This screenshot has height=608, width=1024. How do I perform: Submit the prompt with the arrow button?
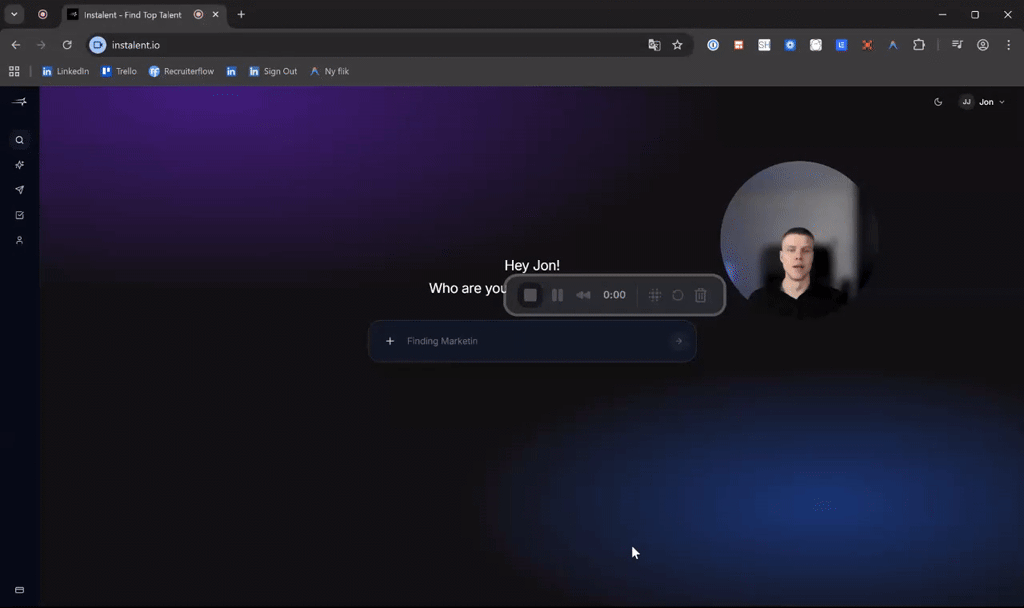pyautogui.click(x=679, y=341)
